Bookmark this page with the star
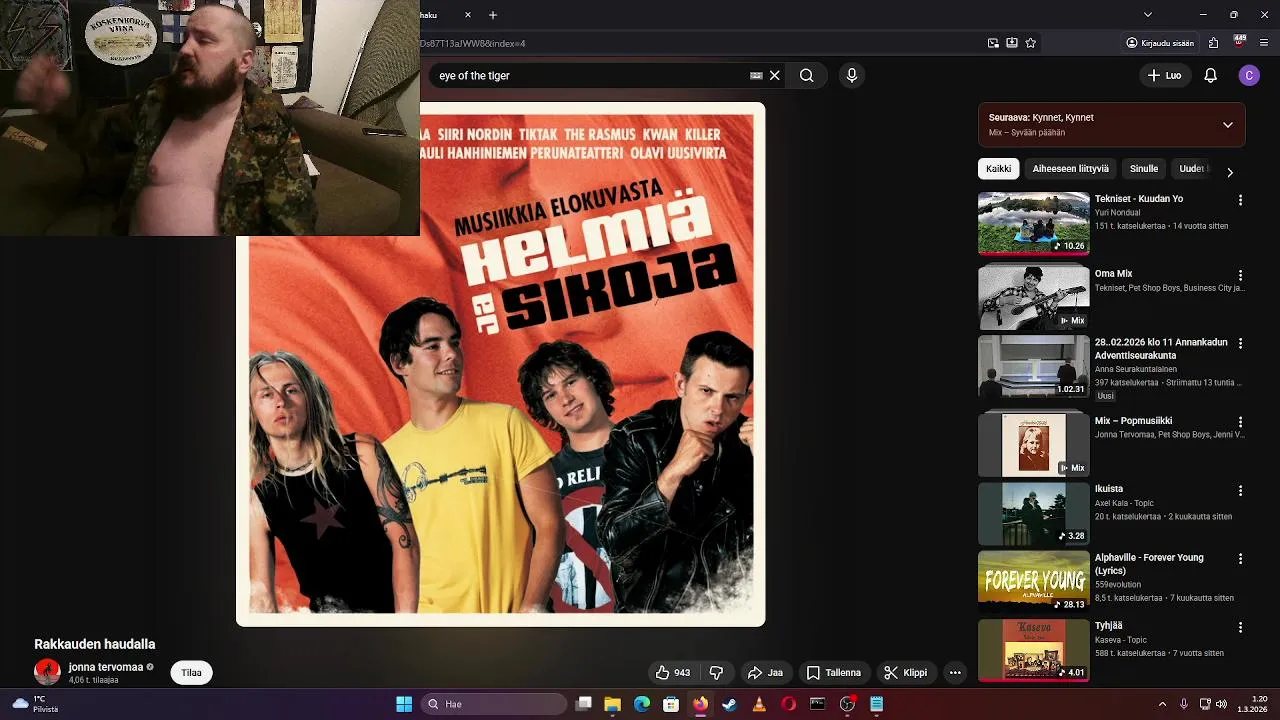The width and height of the screenshot is (1280, 720). [x=1031, y=43]
